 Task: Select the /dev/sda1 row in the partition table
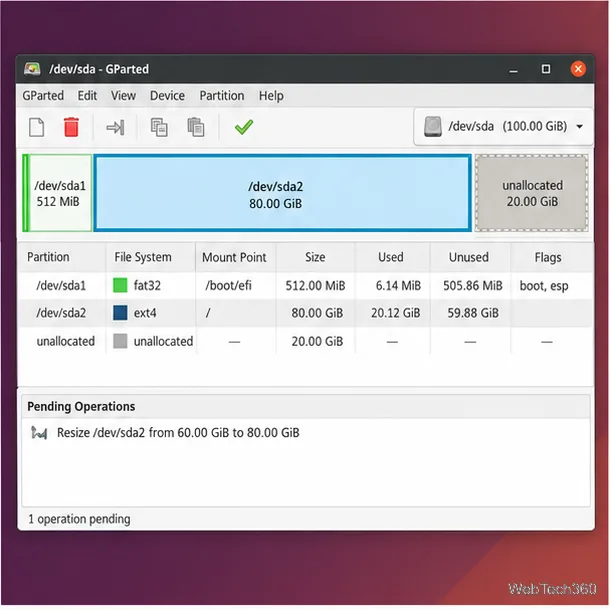tap(305, 286)
